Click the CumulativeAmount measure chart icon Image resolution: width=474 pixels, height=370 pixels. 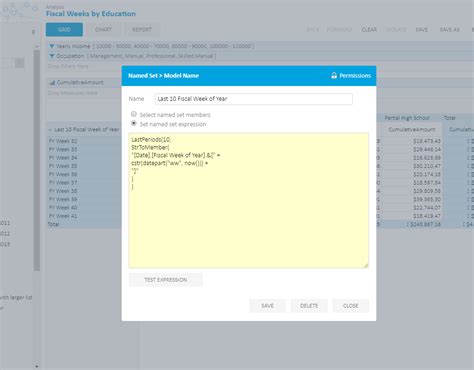52,82
